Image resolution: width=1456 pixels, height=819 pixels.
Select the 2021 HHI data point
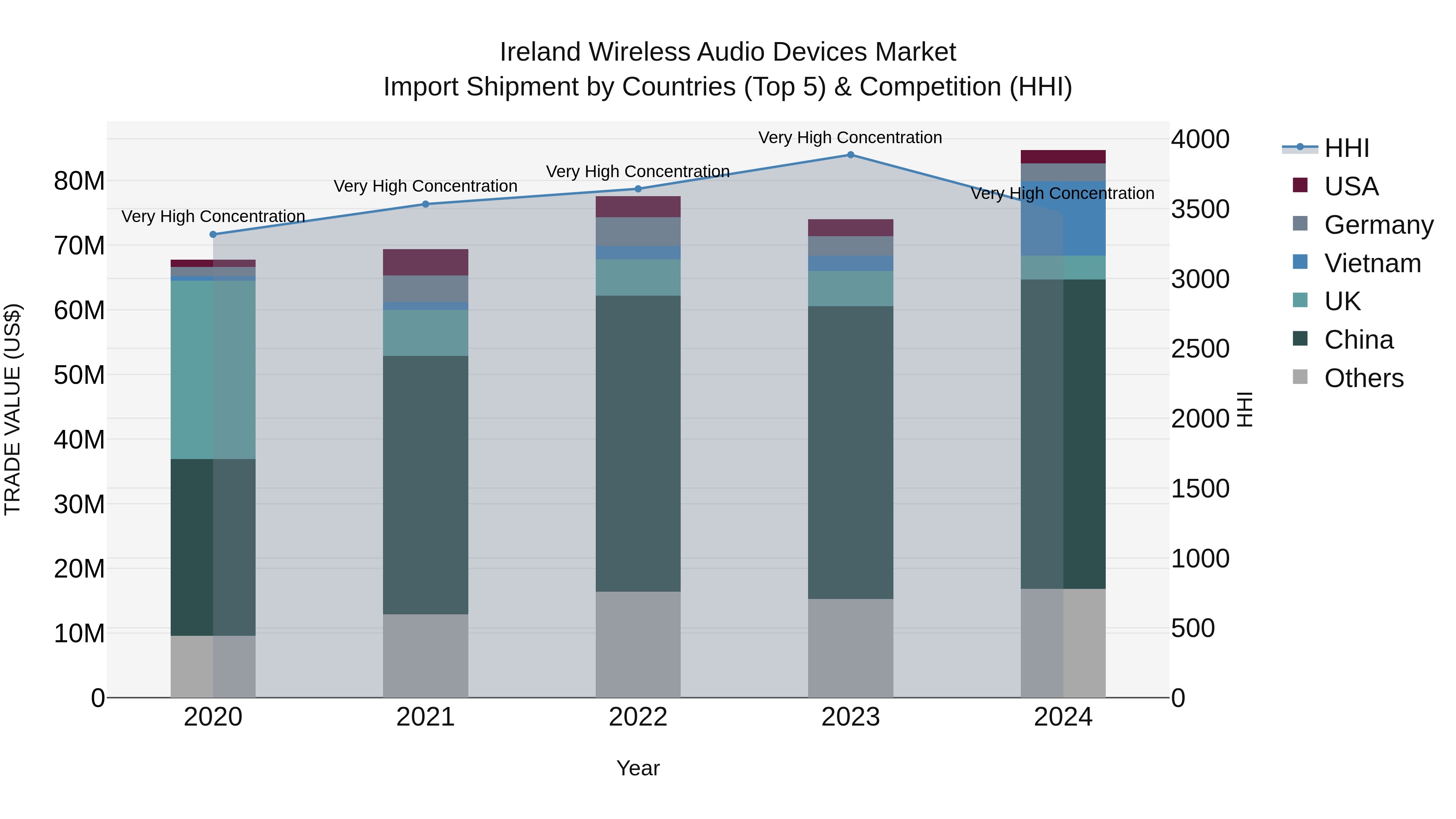click(425, 204)
